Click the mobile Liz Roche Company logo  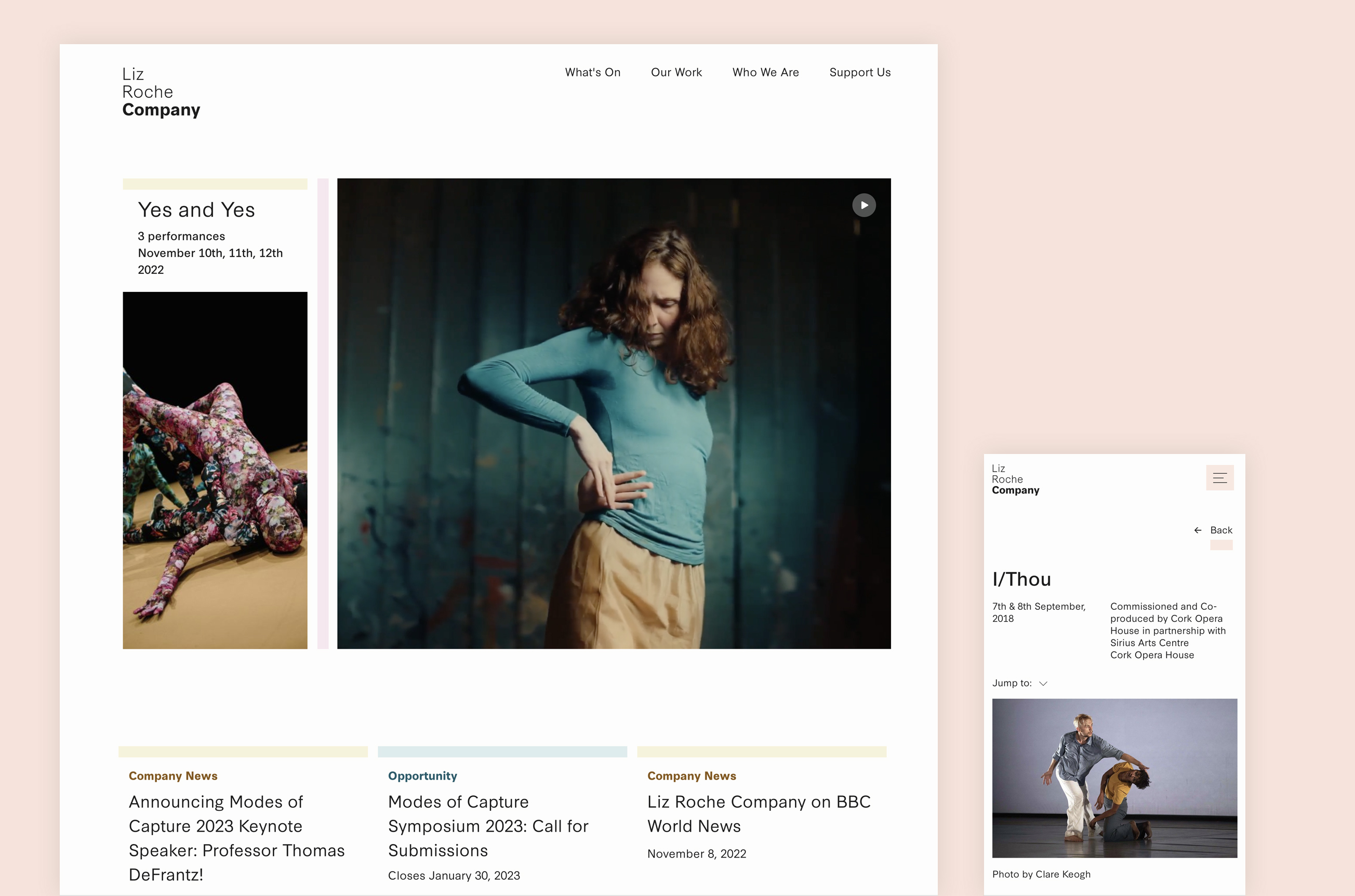(1015, 479)
